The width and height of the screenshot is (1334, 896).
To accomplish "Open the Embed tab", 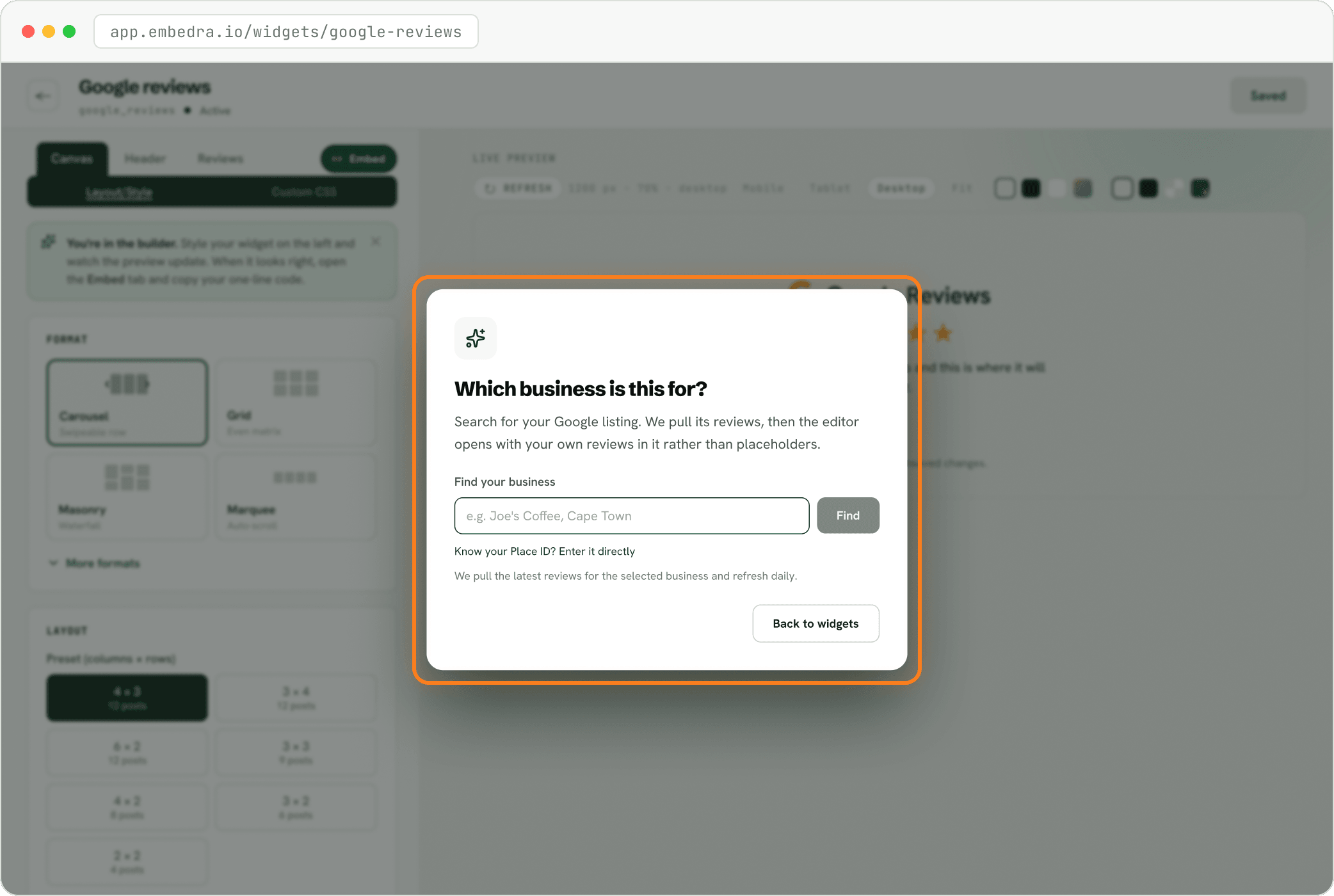I will click(x=358, y=159).
